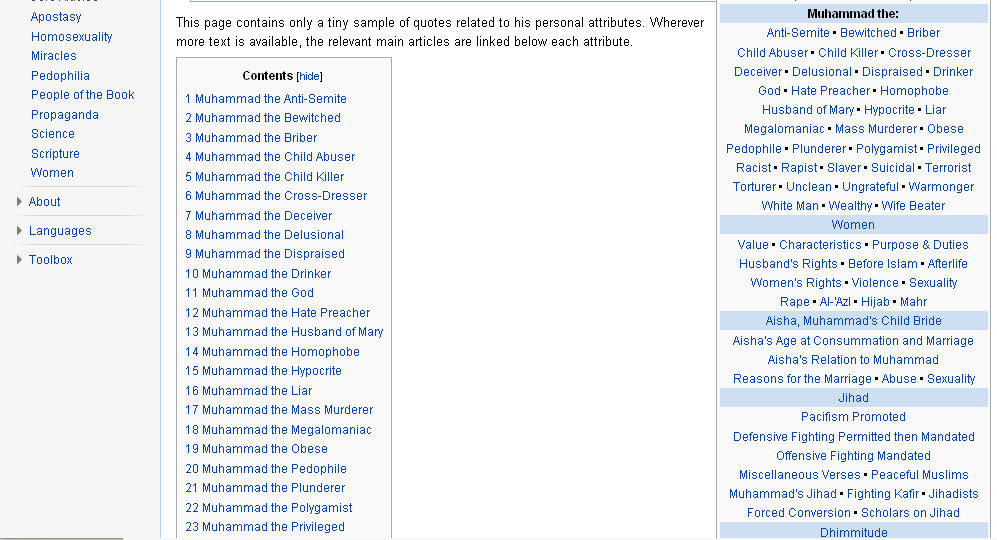Jump to 13 Muhammad the Husband of Mary

(x=284, y=332)
